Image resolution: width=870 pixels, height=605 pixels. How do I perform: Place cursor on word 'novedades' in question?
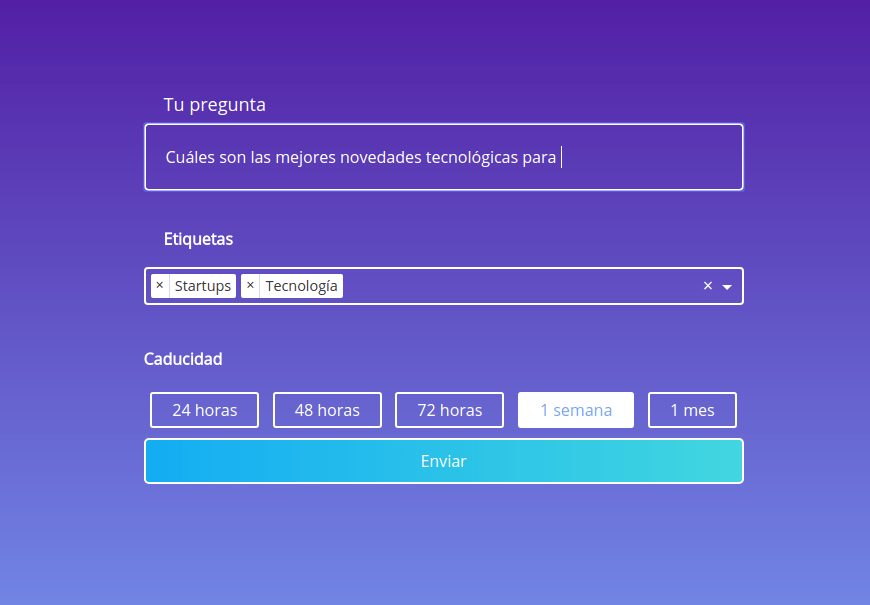tap(381, 157)
